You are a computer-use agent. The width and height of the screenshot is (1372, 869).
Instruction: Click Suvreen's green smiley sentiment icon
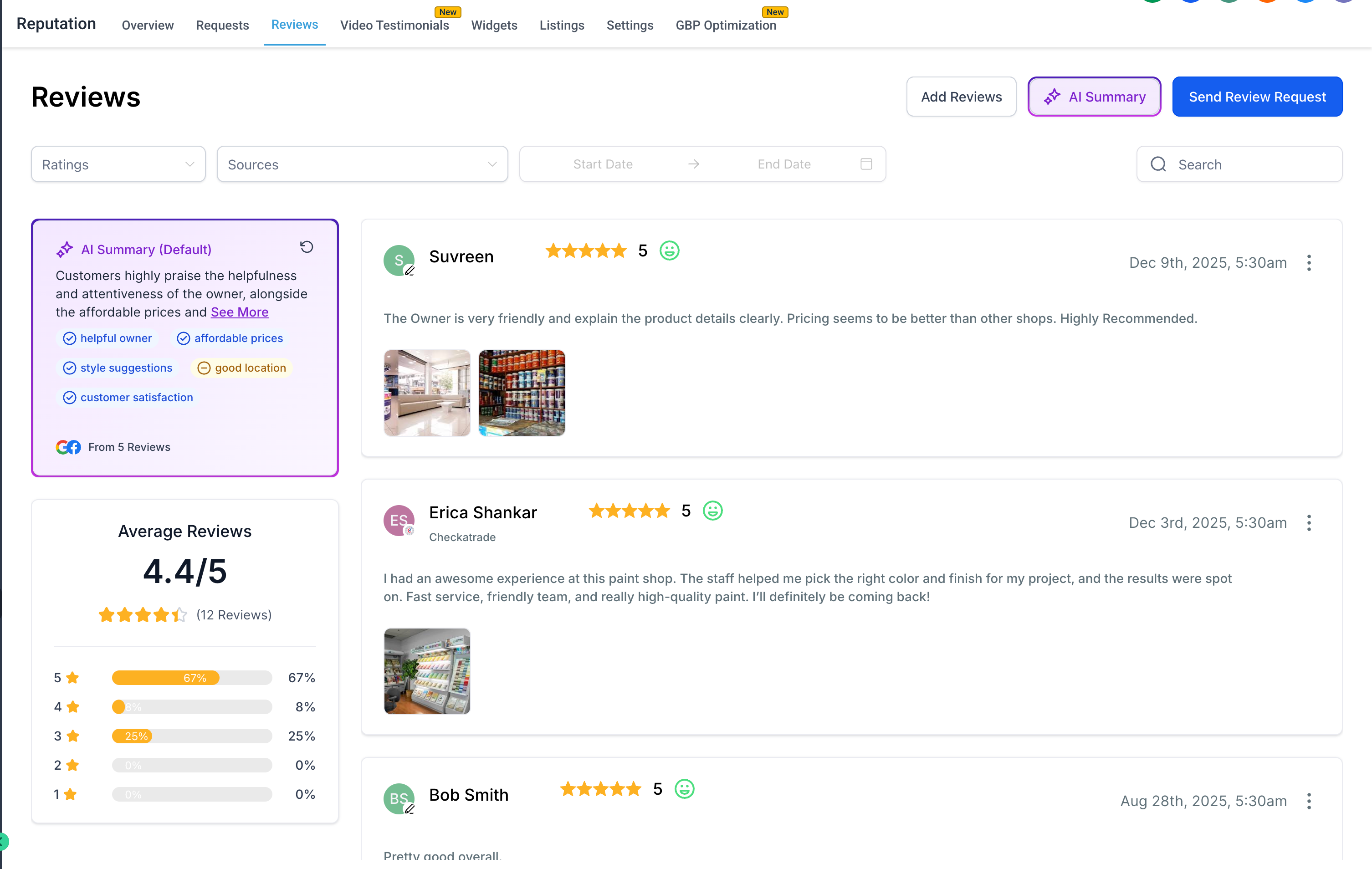coord(669,251)
